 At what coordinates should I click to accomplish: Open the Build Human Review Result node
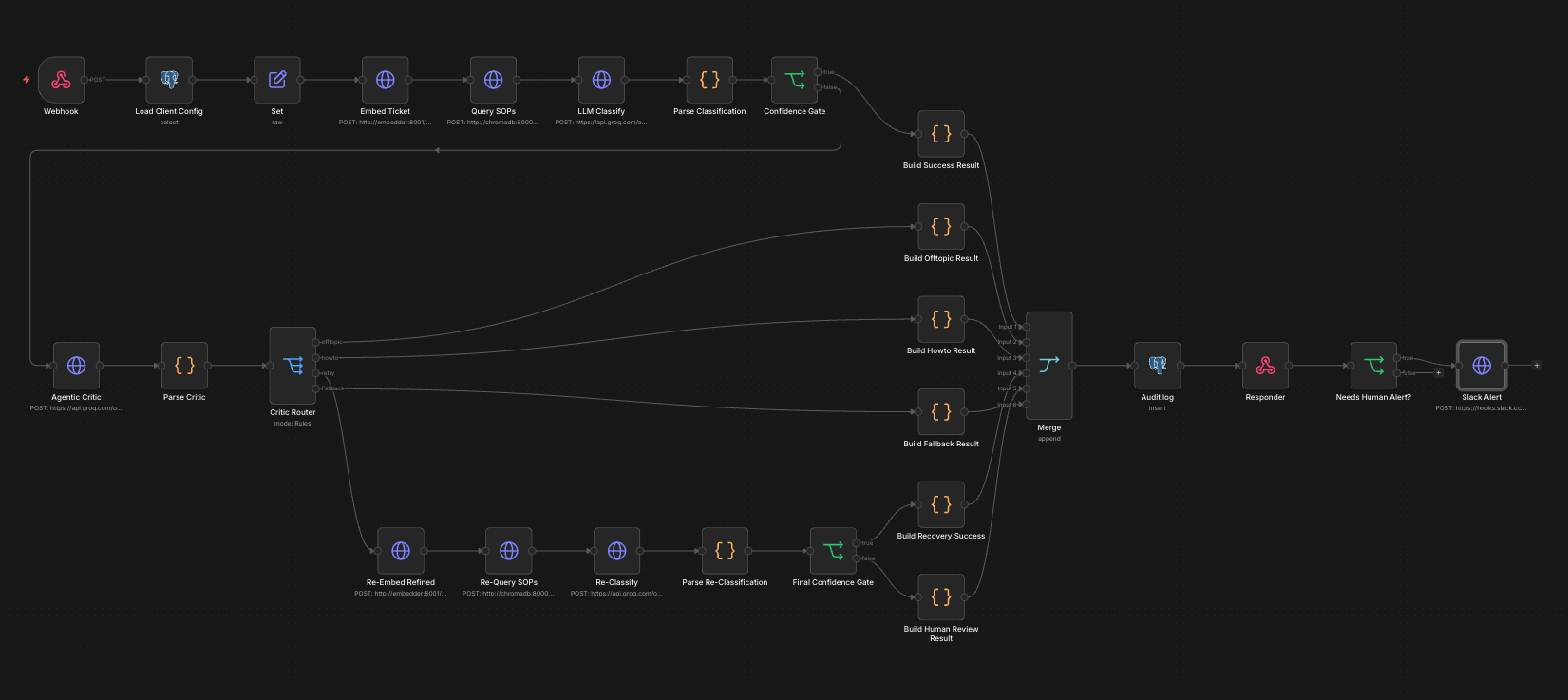941,597
